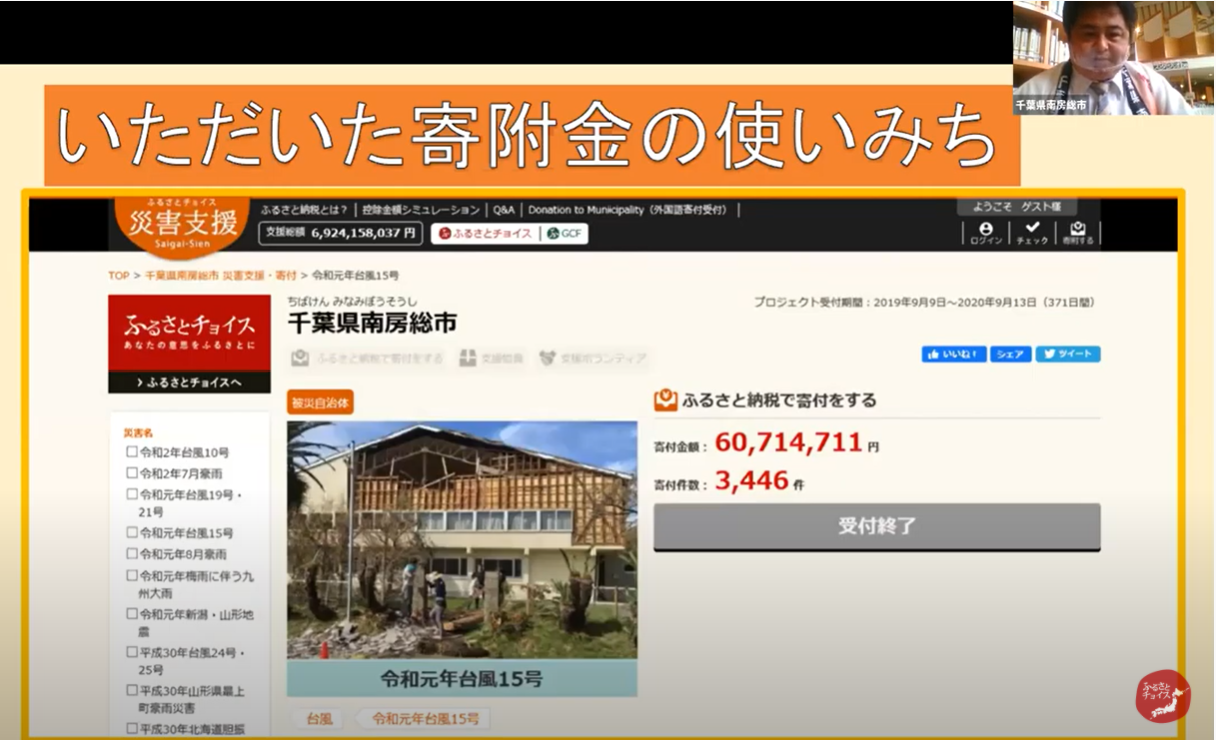Click the チェック checkmark icon

tap(1032, 233)
